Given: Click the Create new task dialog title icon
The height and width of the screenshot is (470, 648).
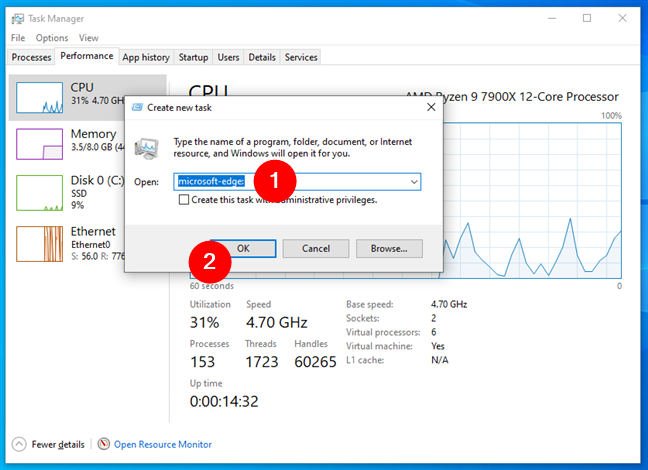Looking at the screenshot, I should tap(137, 107).
